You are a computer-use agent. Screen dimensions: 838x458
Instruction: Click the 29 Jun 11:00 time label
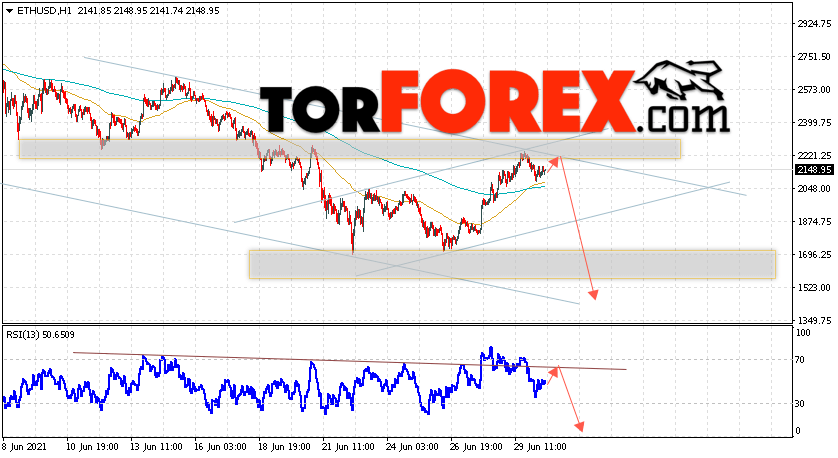[540, 447]
